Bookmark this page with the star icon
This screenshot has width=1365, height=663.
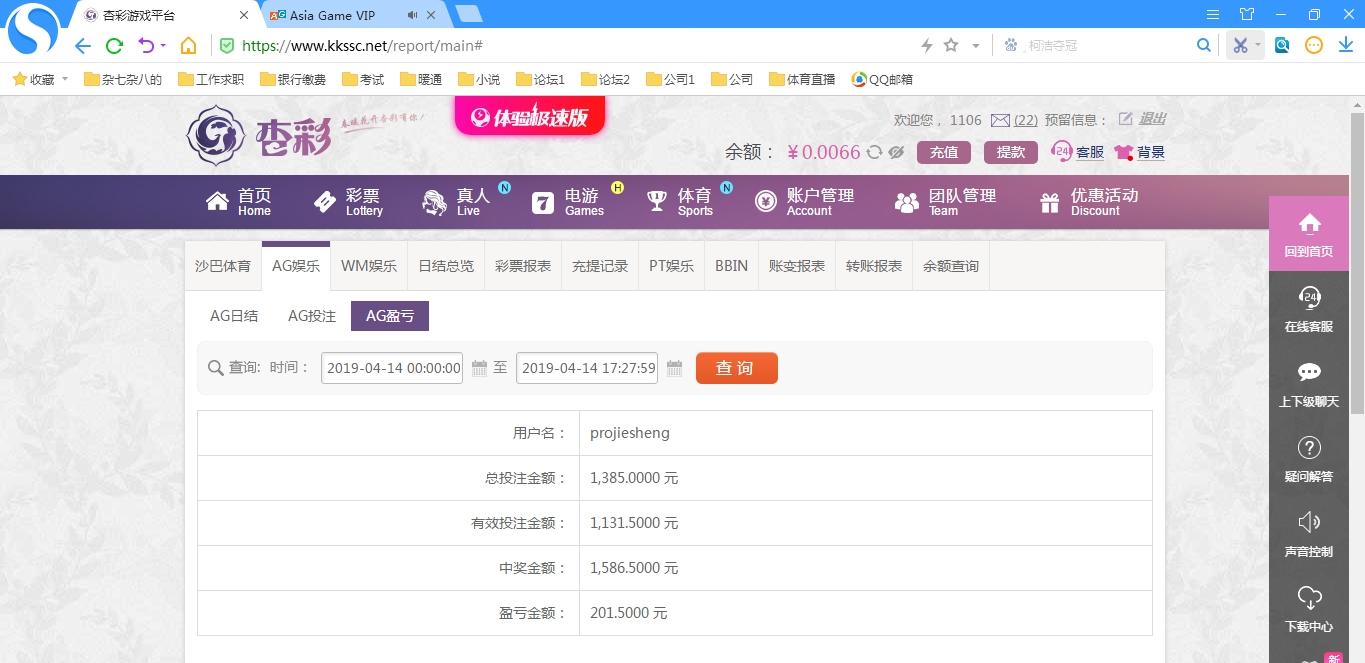pos(951,45)
